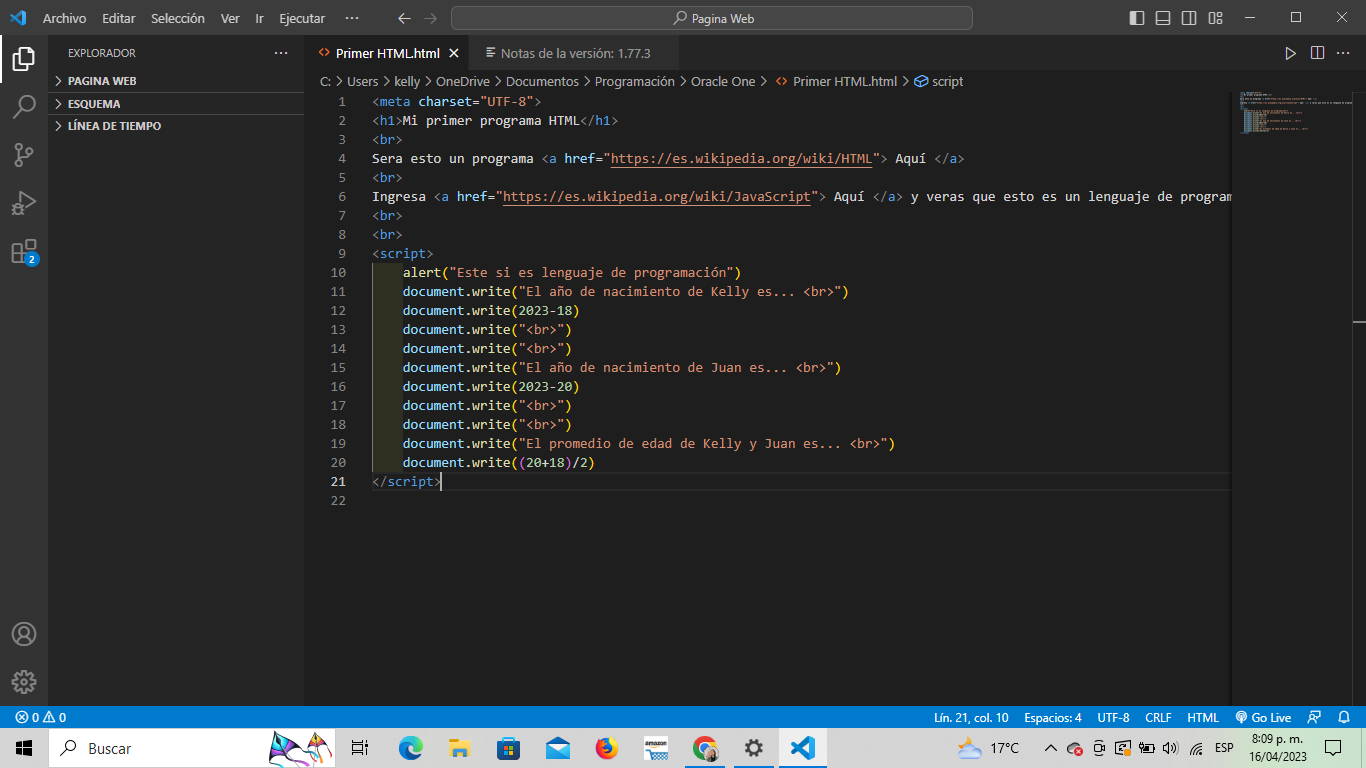
Task: Open the Selección menu
Action: [178, 18]
